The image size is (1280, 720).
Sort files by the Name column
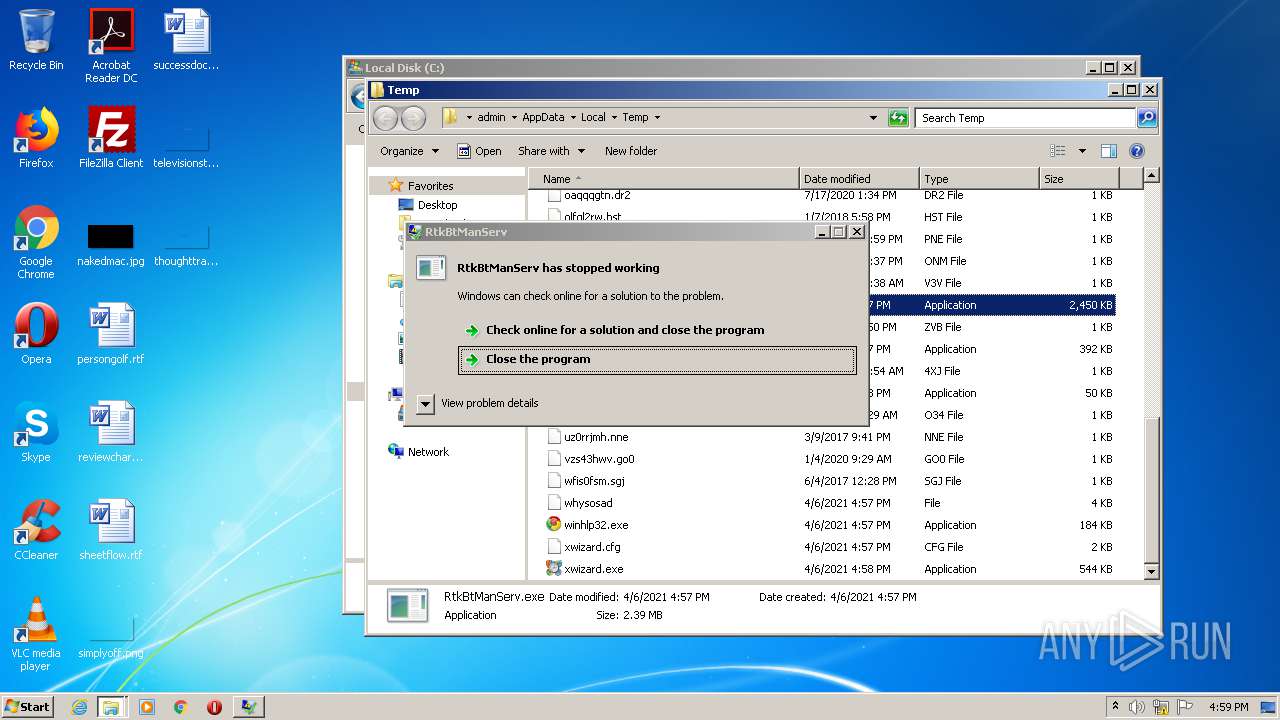point(664,179)
